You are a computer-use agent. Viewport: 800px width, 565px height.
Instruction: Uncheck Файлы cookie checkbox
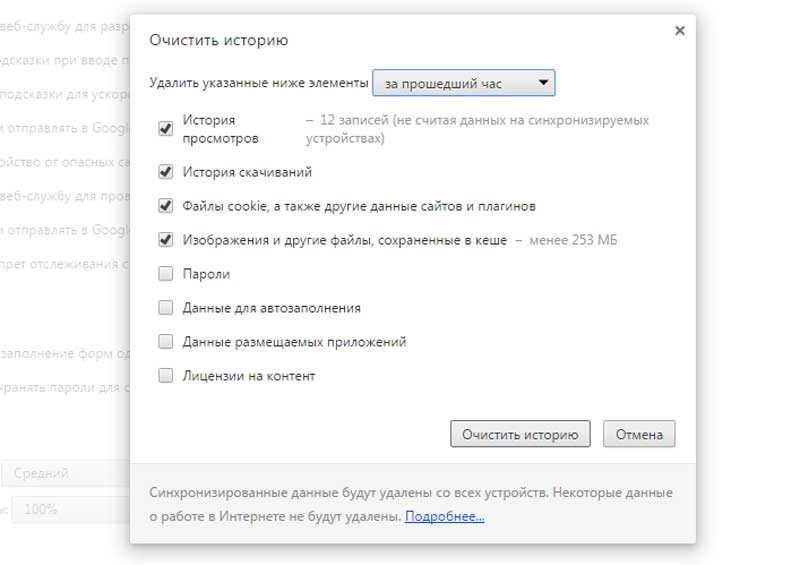click(165, 206)
